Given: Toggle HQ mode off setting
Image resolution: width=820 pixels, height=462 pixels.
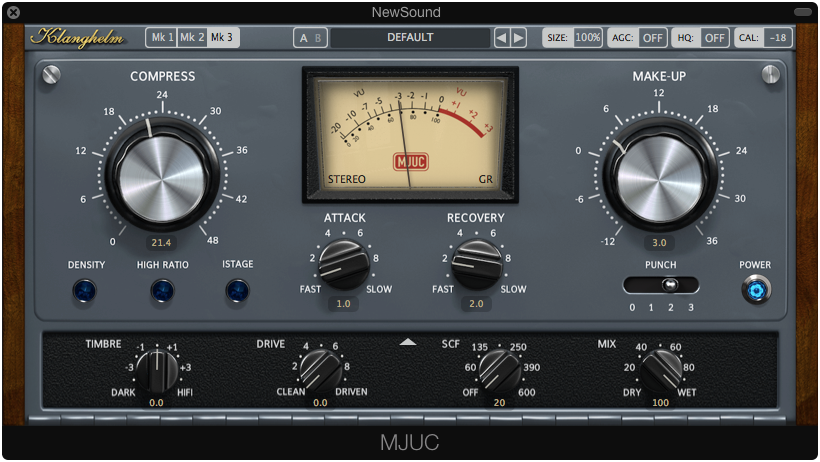Looking at the screenshot, I should point(700,38).
